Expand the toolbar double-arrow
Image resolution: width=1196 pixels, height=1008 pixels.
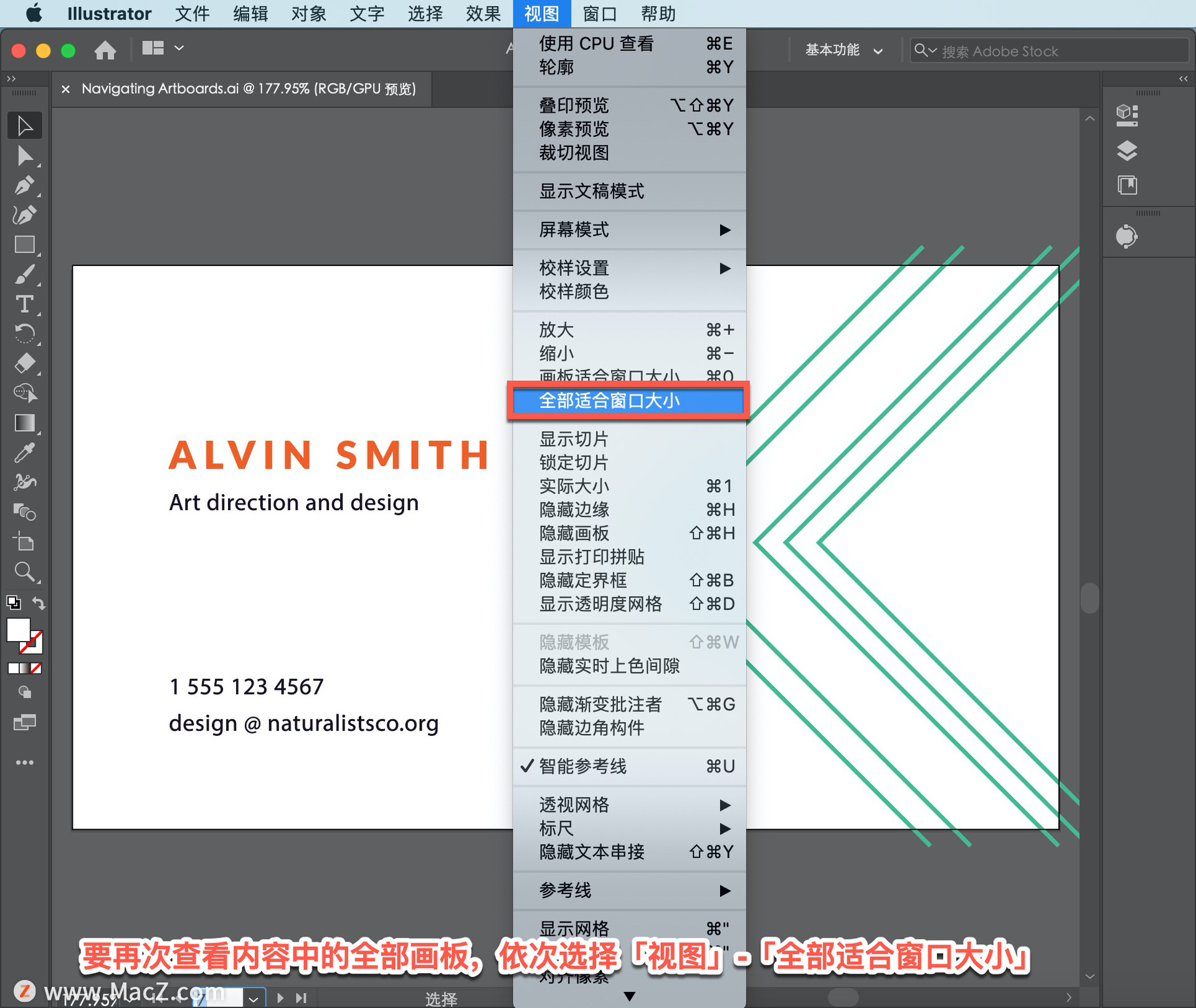pos(11,78)
